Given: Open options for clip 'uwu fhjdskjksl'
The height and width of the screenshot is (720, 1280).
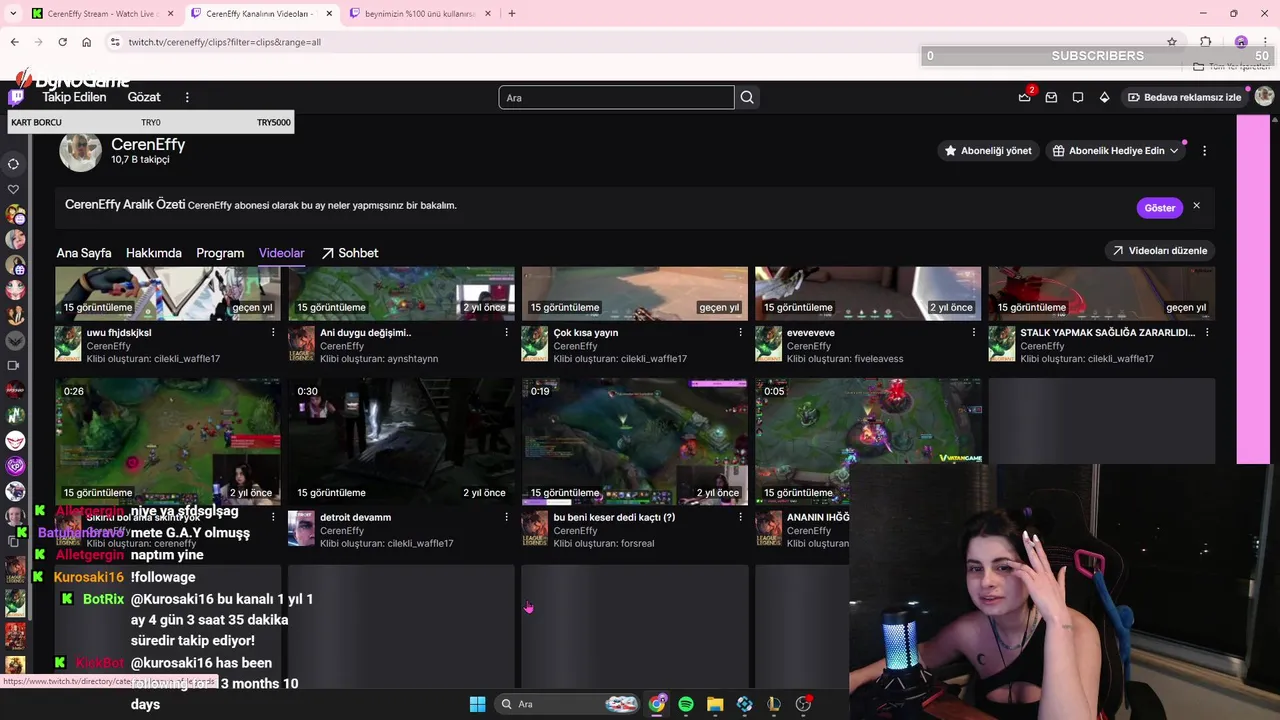Looking at the screenshot, I should click(273, 333).
